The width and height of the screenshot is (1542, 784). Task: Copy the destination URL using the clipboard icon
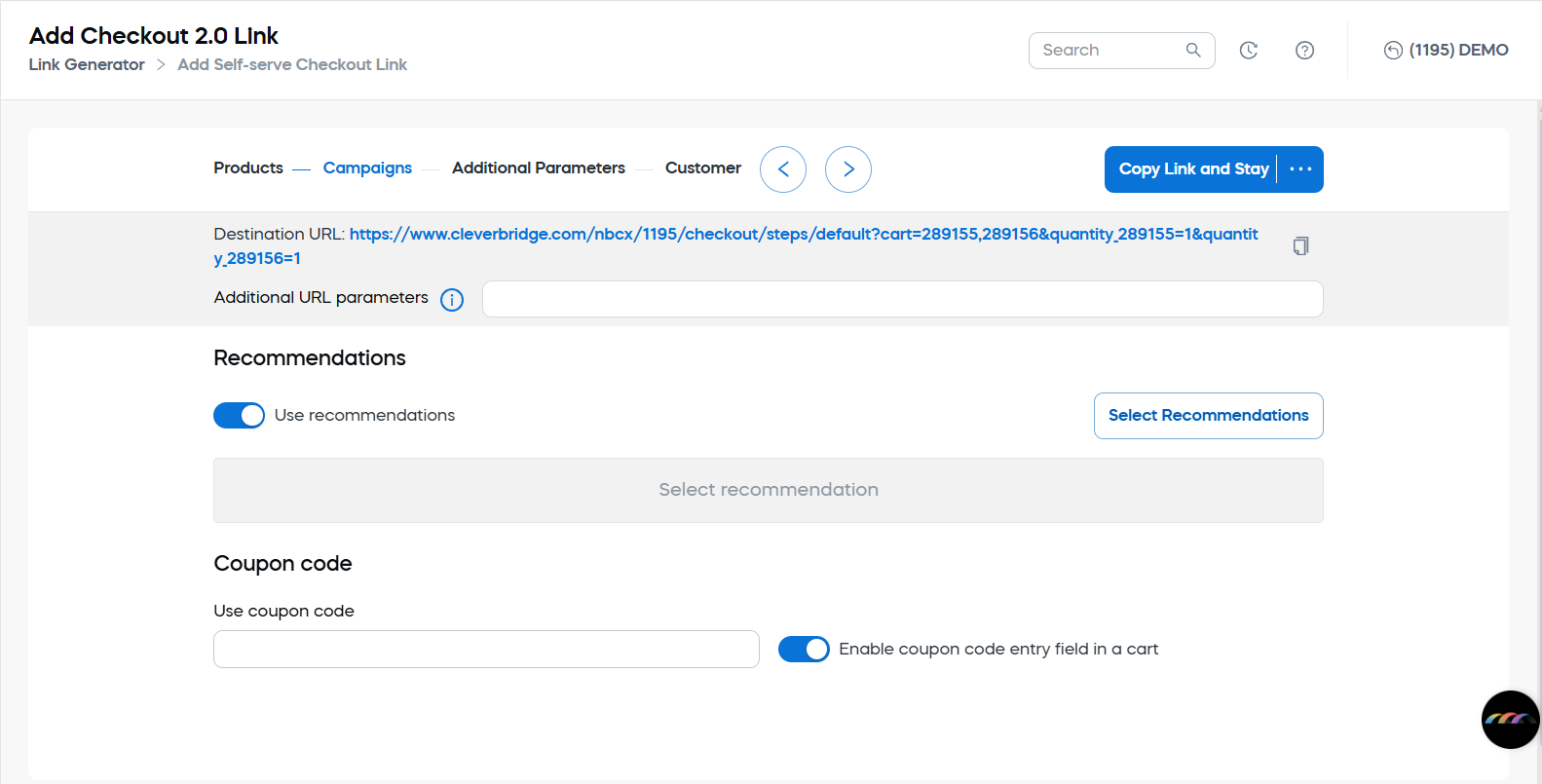click(1300, 245)
